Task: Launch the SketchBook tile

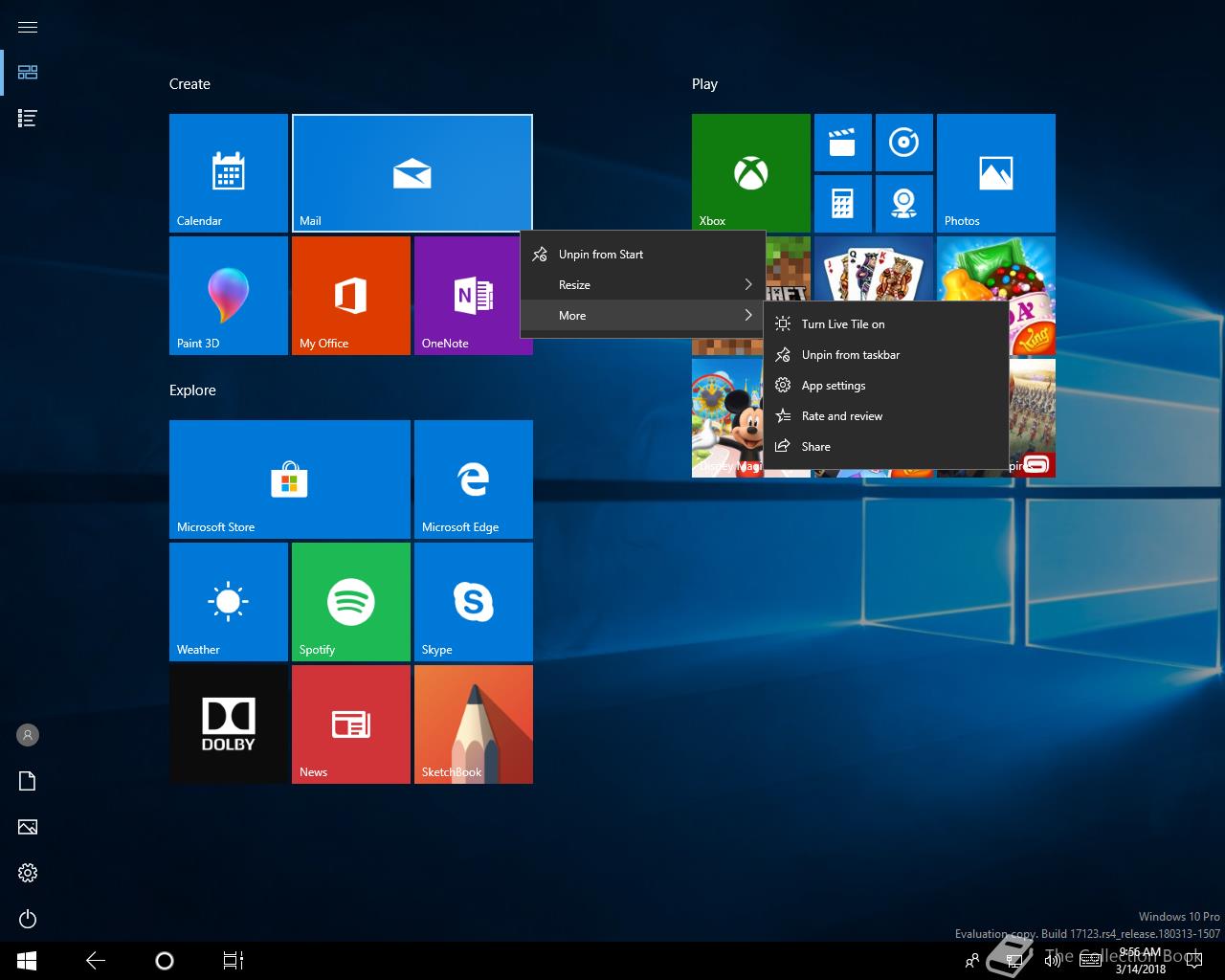Action: [474, 724]
